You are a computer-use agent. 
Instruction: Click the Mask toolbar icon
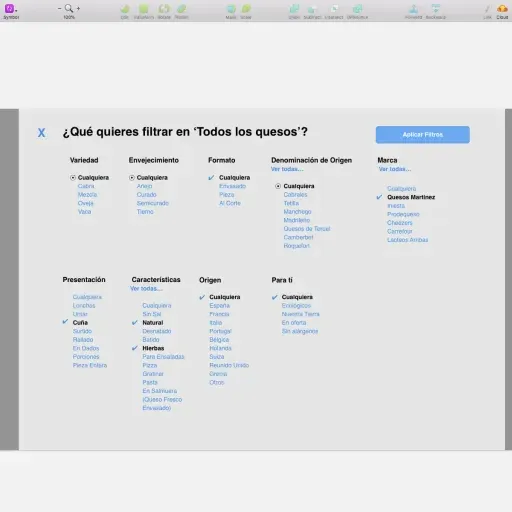[x=231, y=9]
